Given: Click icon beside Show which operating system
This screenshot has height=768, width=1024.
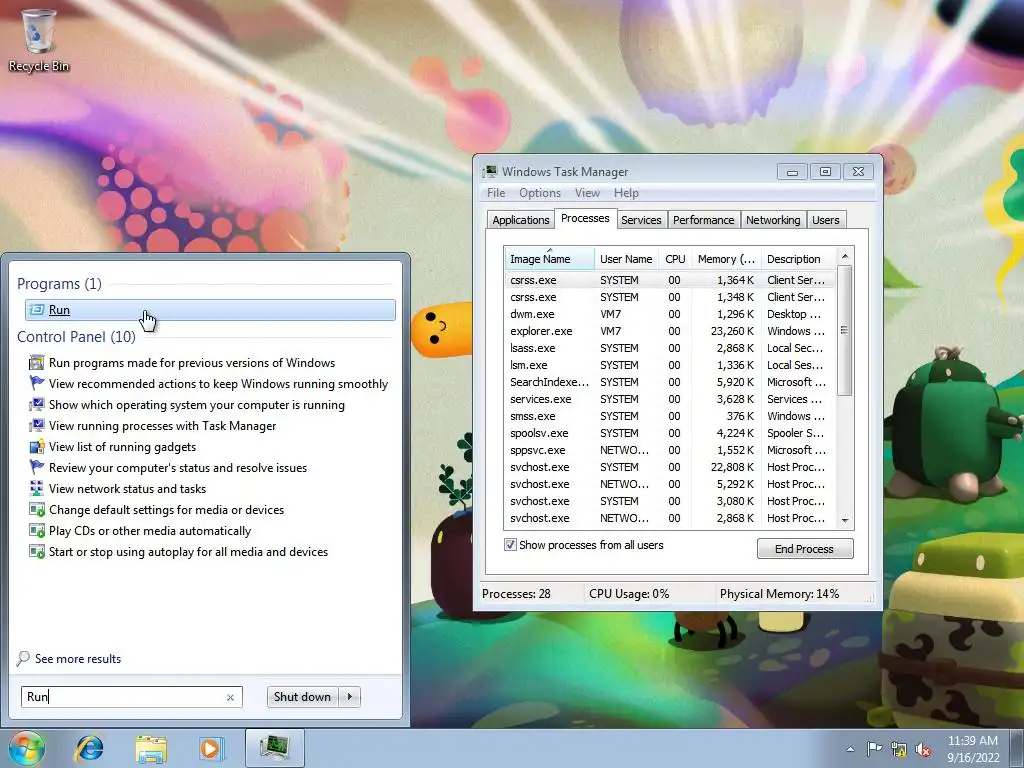Looking at the screenshot, I should click(37, 404).
